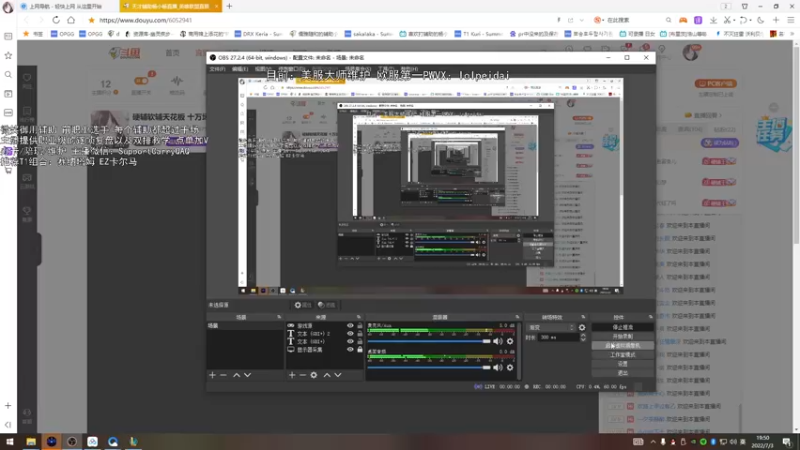Increase transition duration with stepper
The height and width of the screenshot is (450, 800).
tap(583, 335)
